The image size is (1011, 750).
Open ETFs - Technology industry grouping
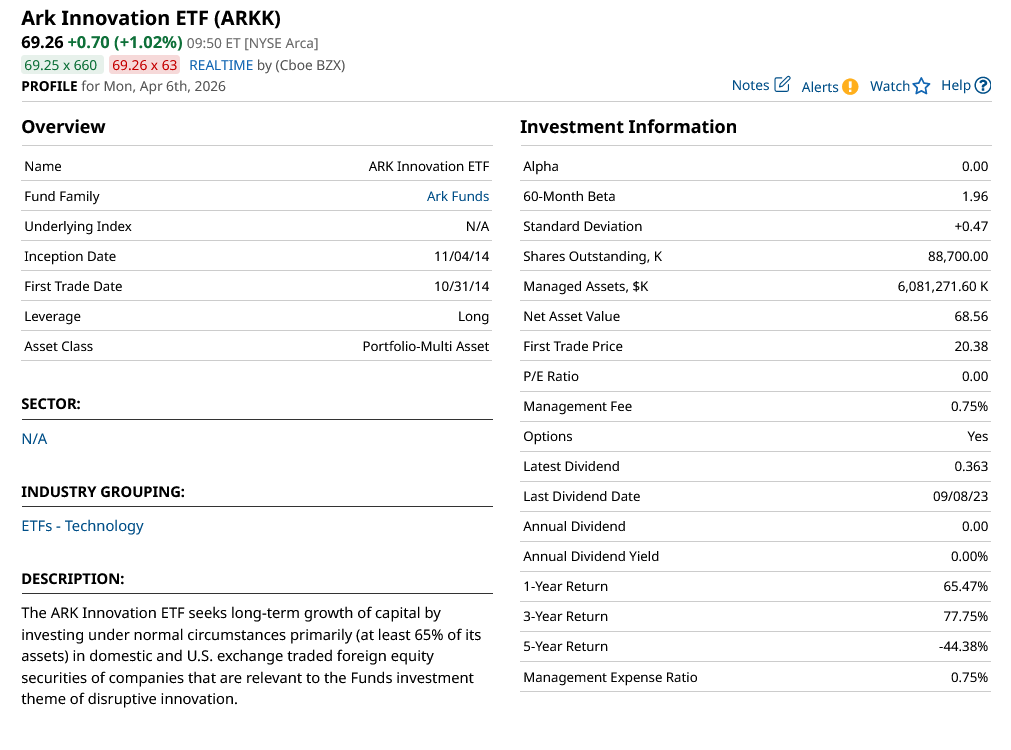tap(82, 526)
